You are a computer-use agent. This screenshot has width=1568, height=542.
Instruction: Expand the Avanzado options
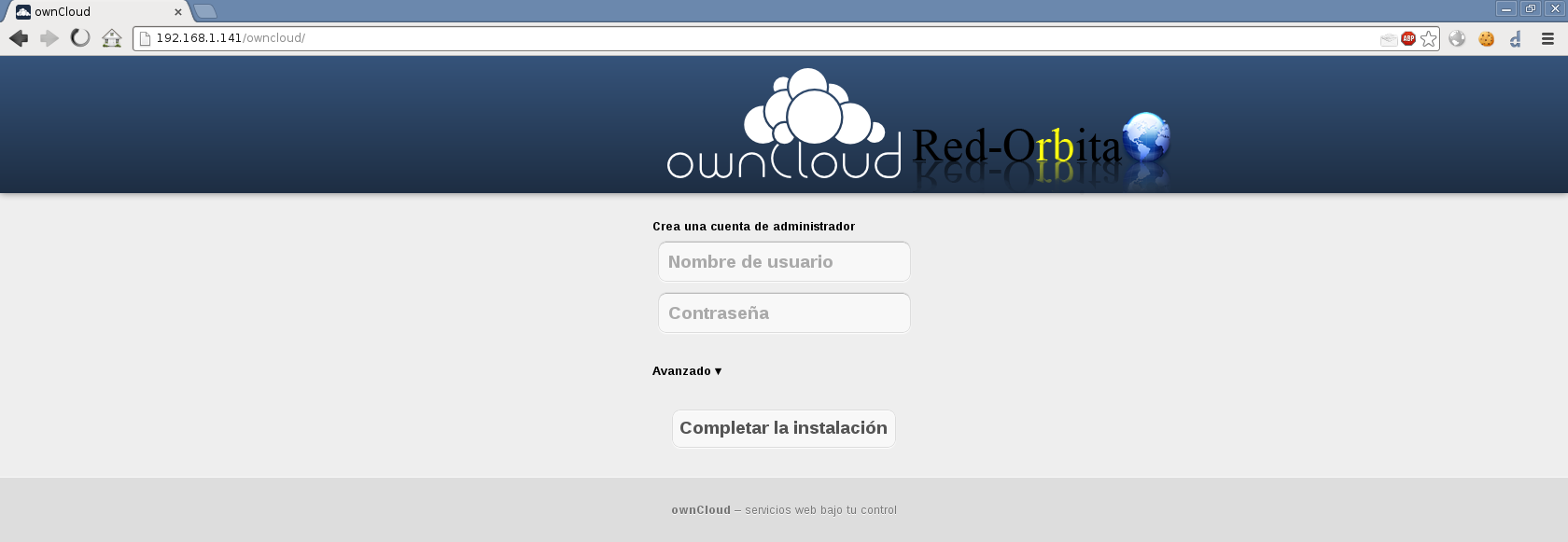(x=687, y=371)
